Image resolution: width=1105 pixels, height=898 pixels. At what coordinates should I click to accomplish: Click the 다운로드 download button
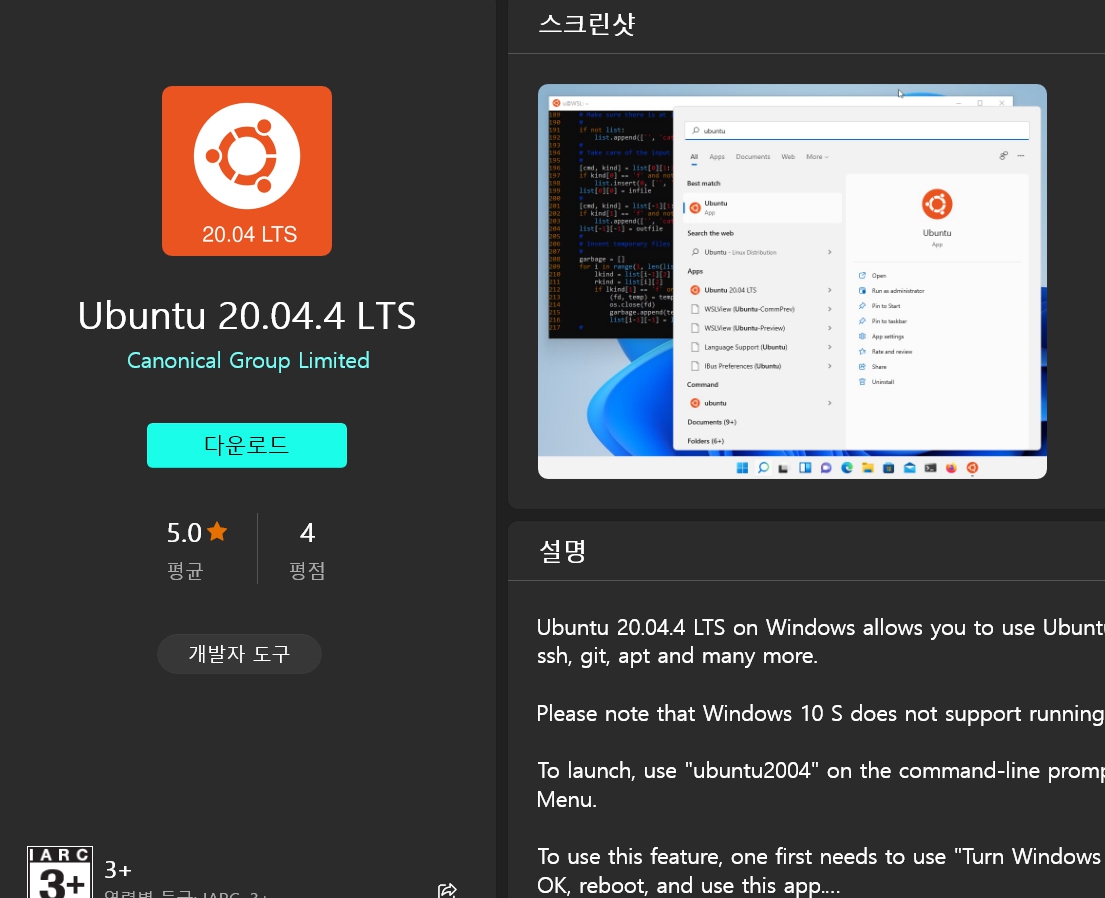click(247, 445)
